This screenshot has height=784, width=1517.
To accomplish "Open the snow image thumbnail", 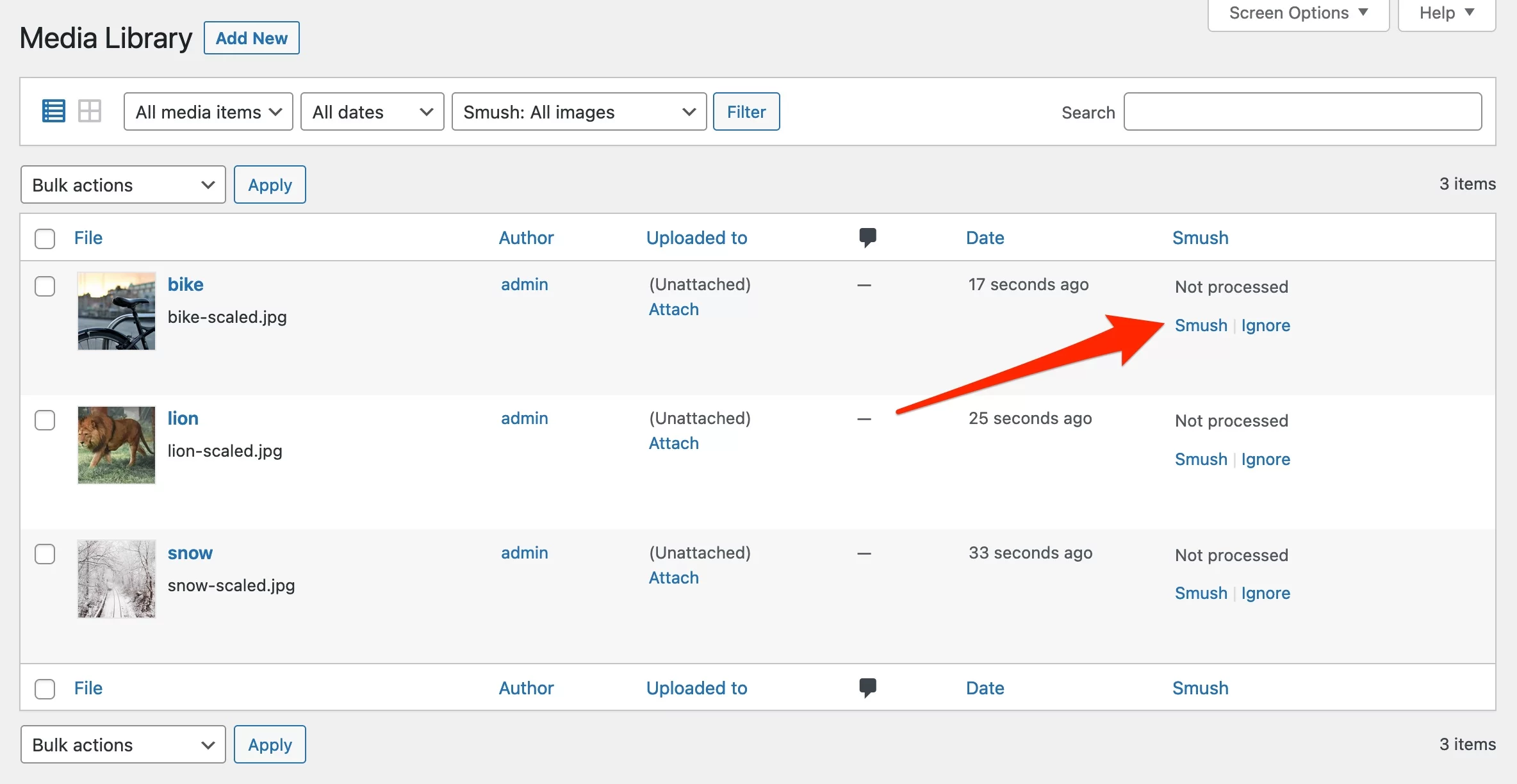I will tap(115, 579).
